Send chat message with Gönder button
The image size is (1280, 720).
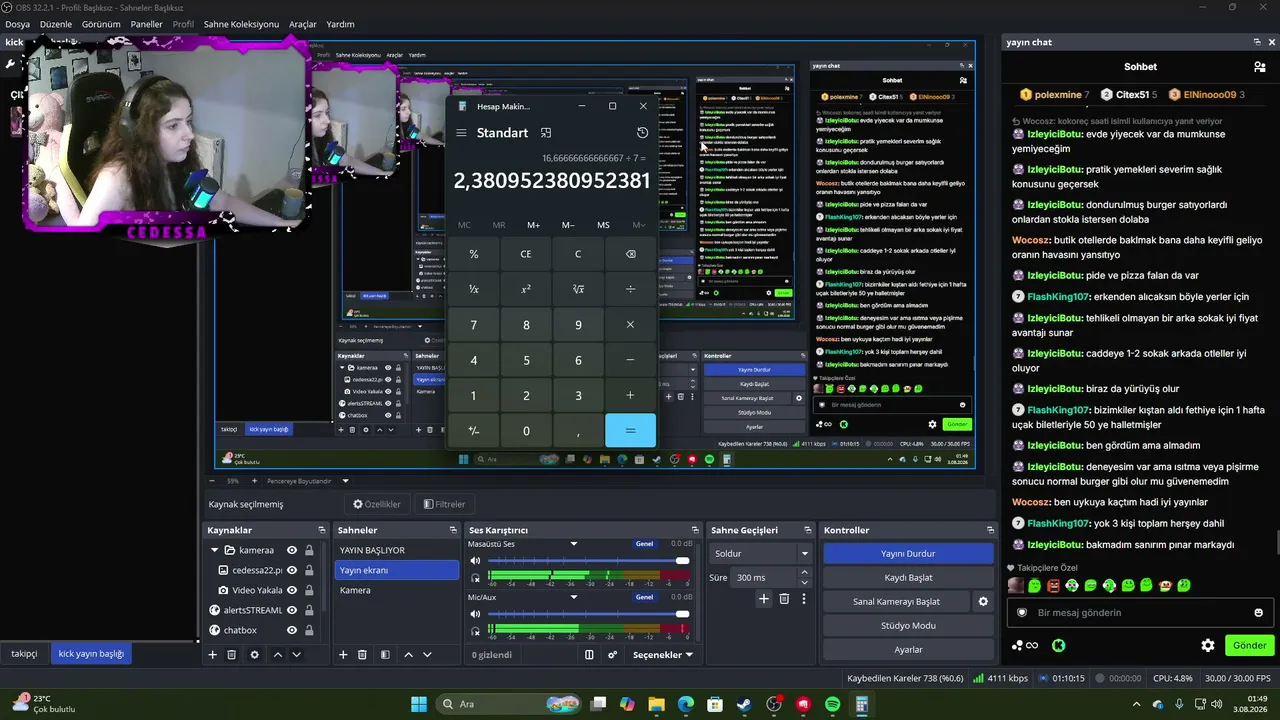1249,645
